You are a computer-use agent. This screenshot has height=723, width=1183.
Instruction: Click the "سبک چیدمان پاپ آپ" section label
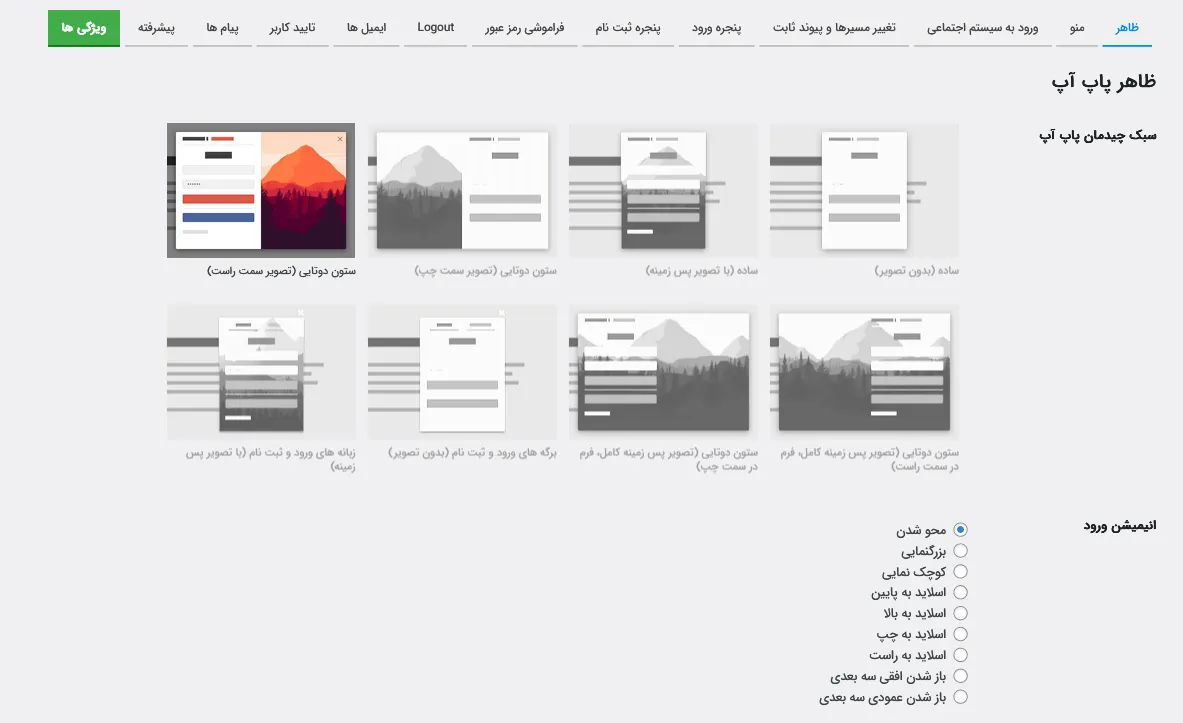click(1098, 136)
